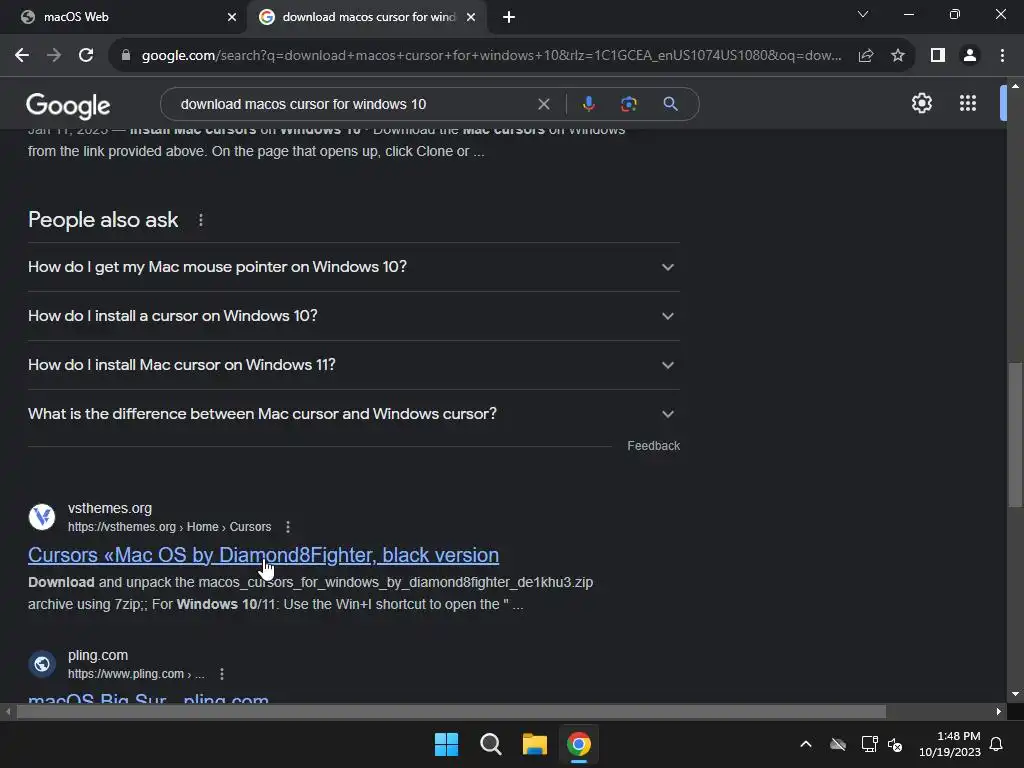This screenshot has width=1024, height=768.
Task: Click the muted volume tray icon
Action: click(x=895, y=744)
